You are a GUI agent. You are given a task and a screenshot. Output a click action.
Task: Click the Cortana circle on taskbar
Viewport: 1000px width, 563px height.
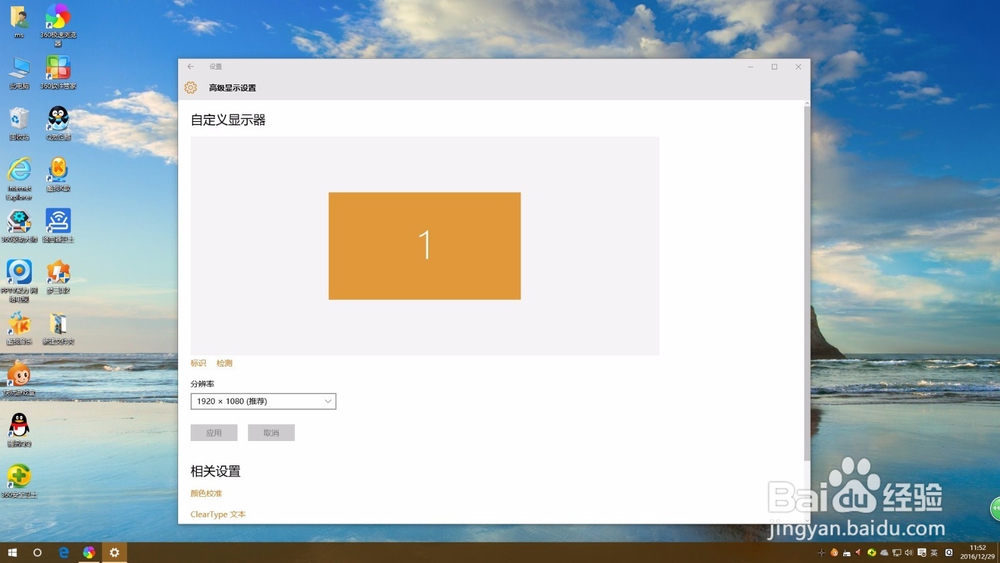point(37,552)
